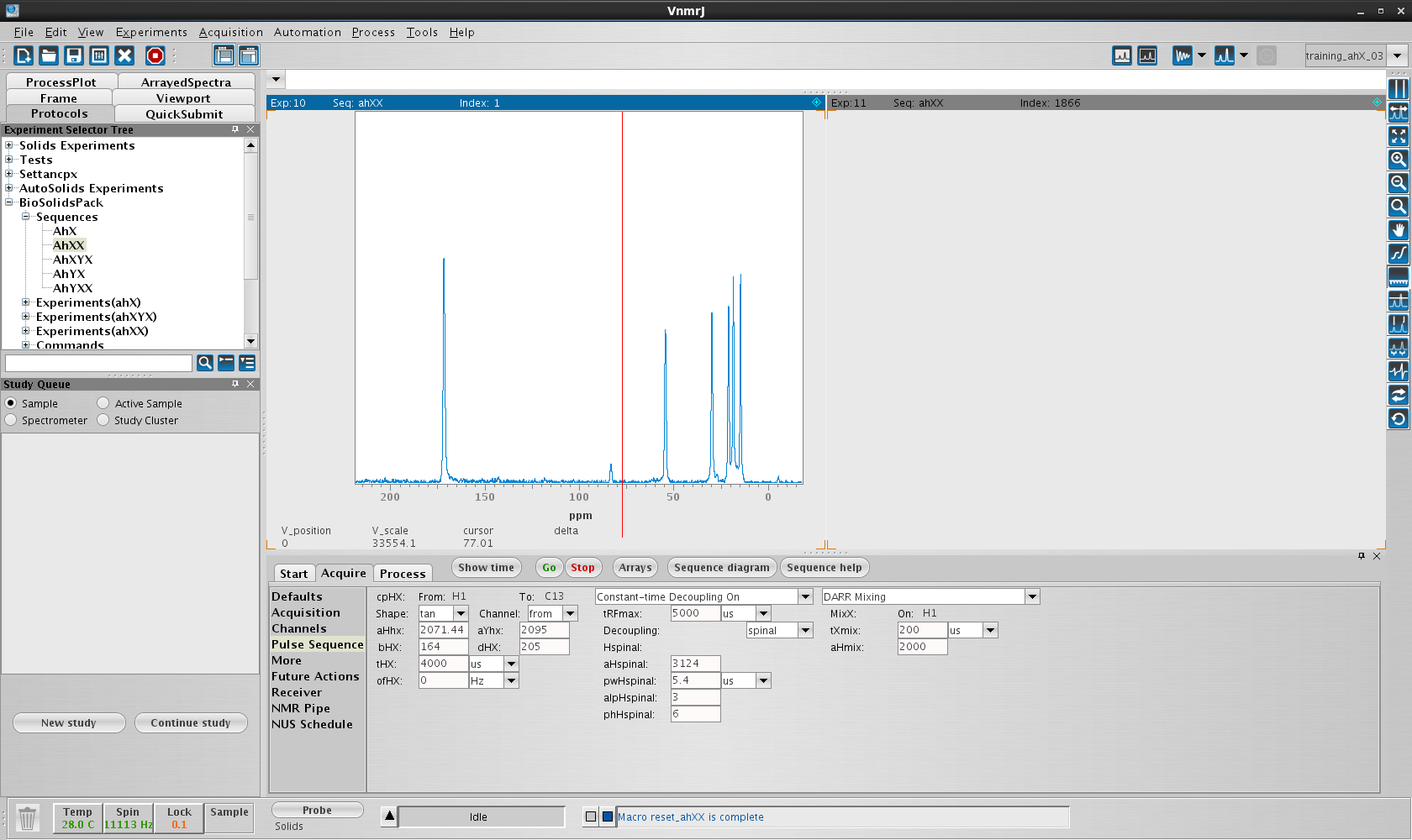
Task: Select the zoom in magnifier tool
Action: [1398, 159]
